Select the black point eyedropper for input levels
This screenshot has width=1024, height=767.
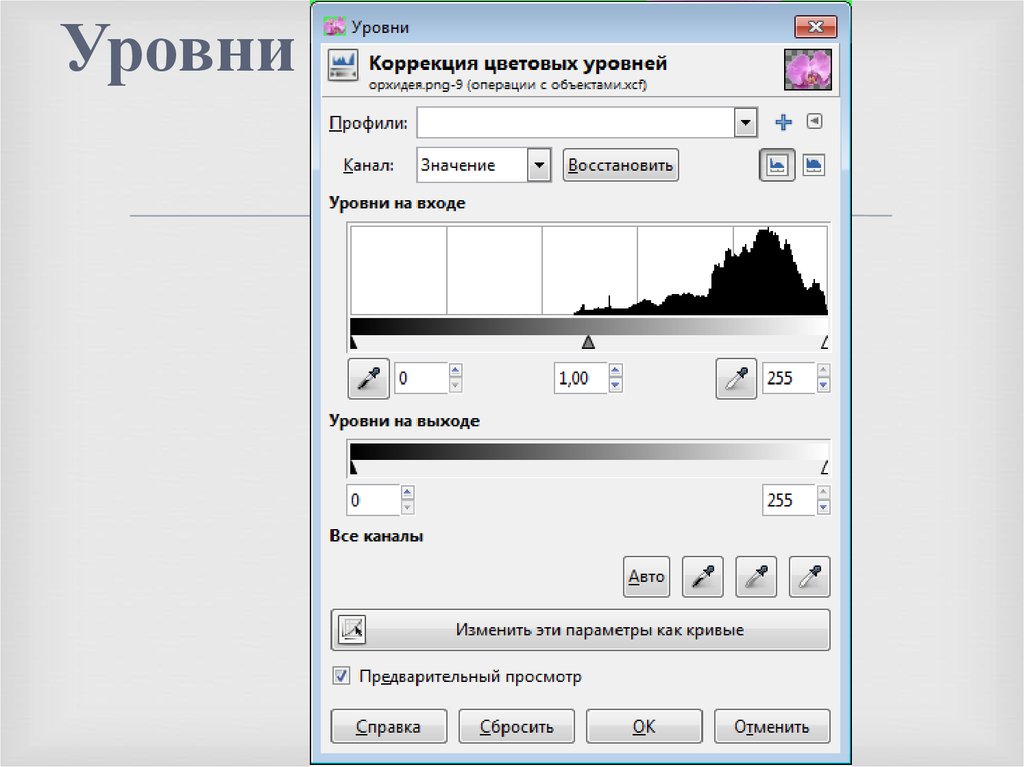click(368, 378)
